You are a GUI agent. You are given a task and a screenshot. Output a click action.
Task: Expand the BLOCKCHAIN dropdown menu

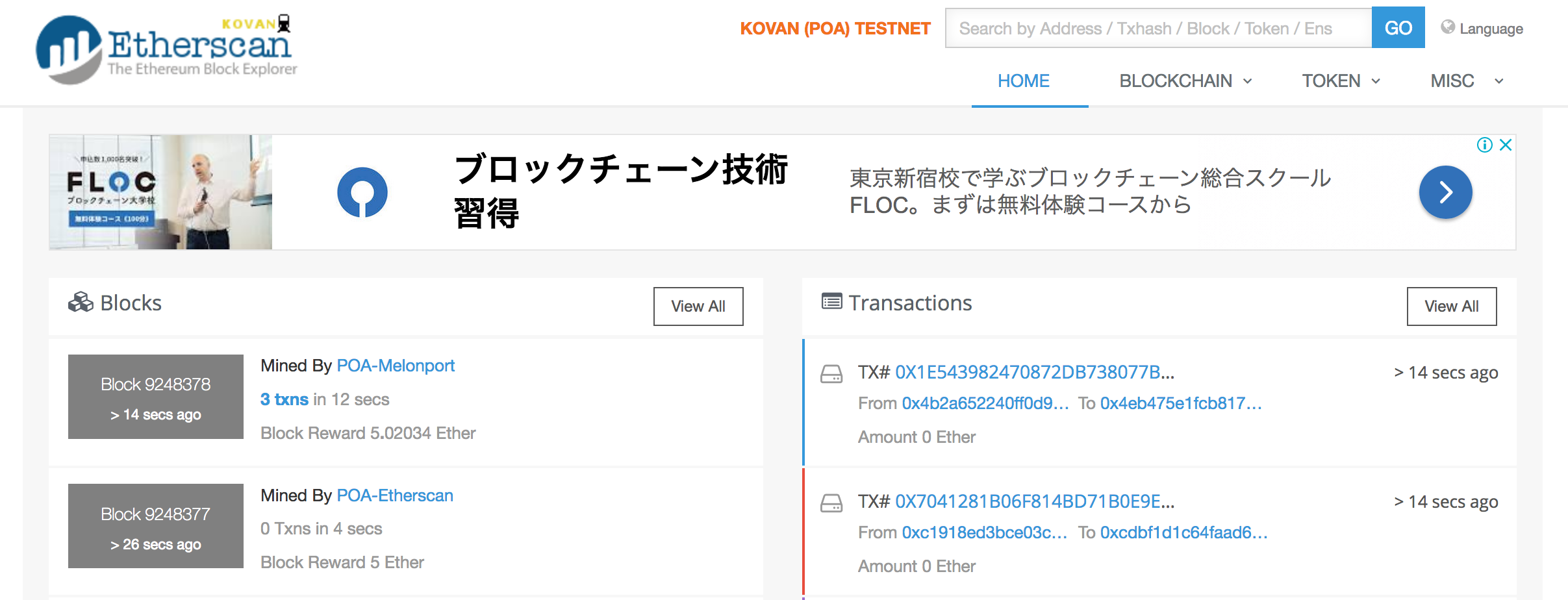(x=1185, y=81)
